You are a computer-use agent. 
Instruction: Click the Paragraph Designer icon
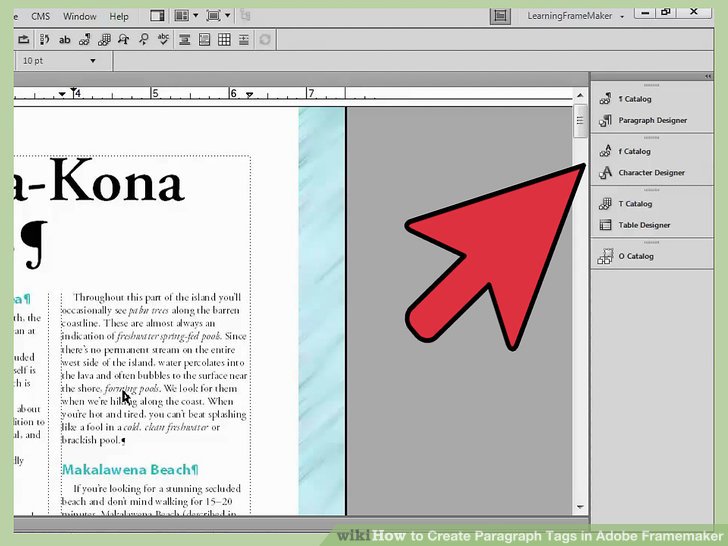click(605, 121)
